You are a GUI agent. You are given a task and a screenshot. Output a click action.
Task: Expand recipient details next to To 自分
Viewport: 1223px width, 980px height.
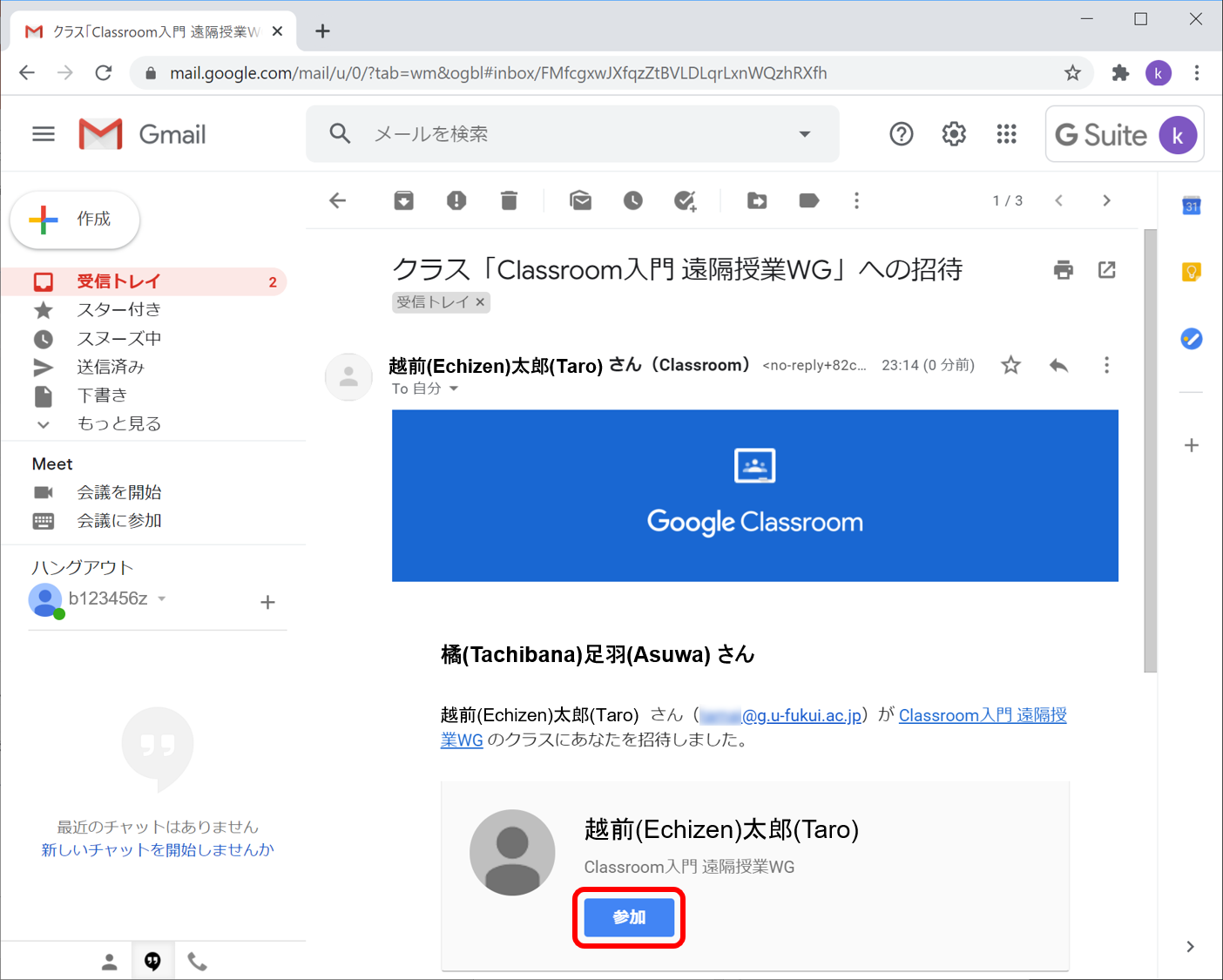[x=453, y=389]
